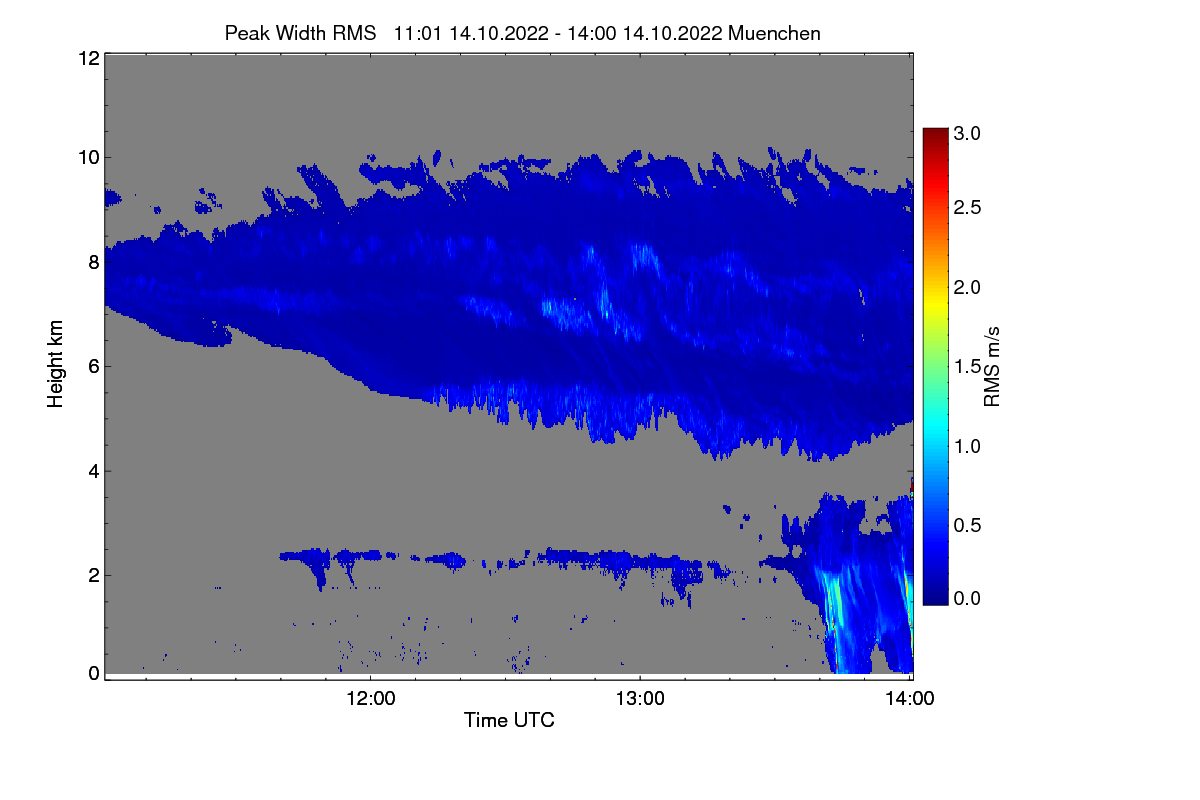Click the height tick label 10
This screenshot has width=1200, height=800.
88,157
